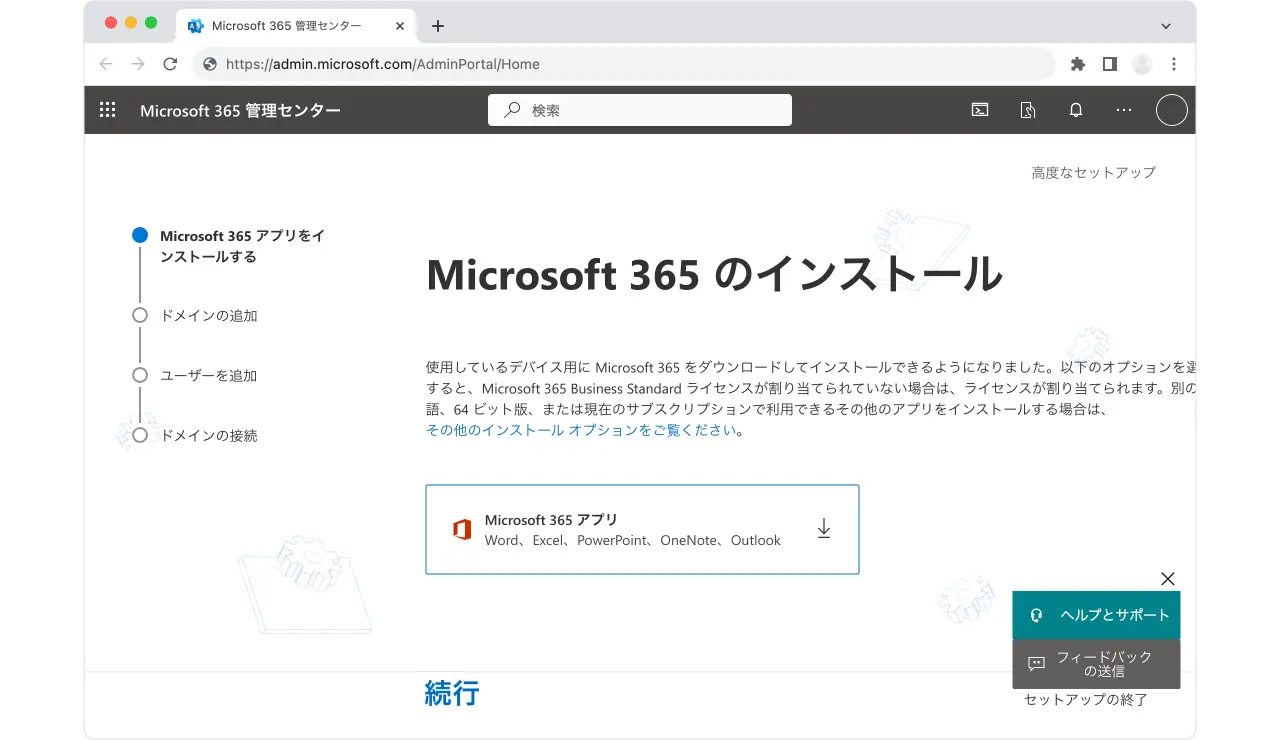Click the feedback speech bubble icon

1037,664
